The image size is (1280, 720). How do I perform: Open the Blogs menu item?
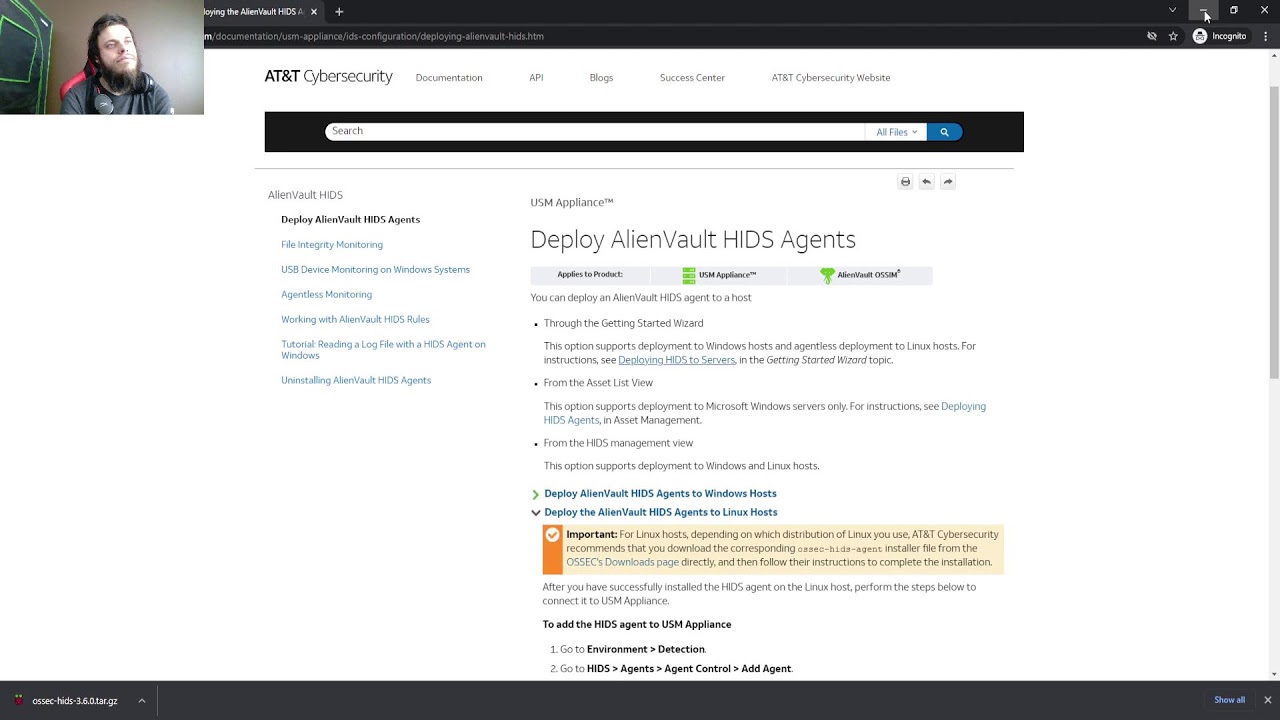click(601, 77)
